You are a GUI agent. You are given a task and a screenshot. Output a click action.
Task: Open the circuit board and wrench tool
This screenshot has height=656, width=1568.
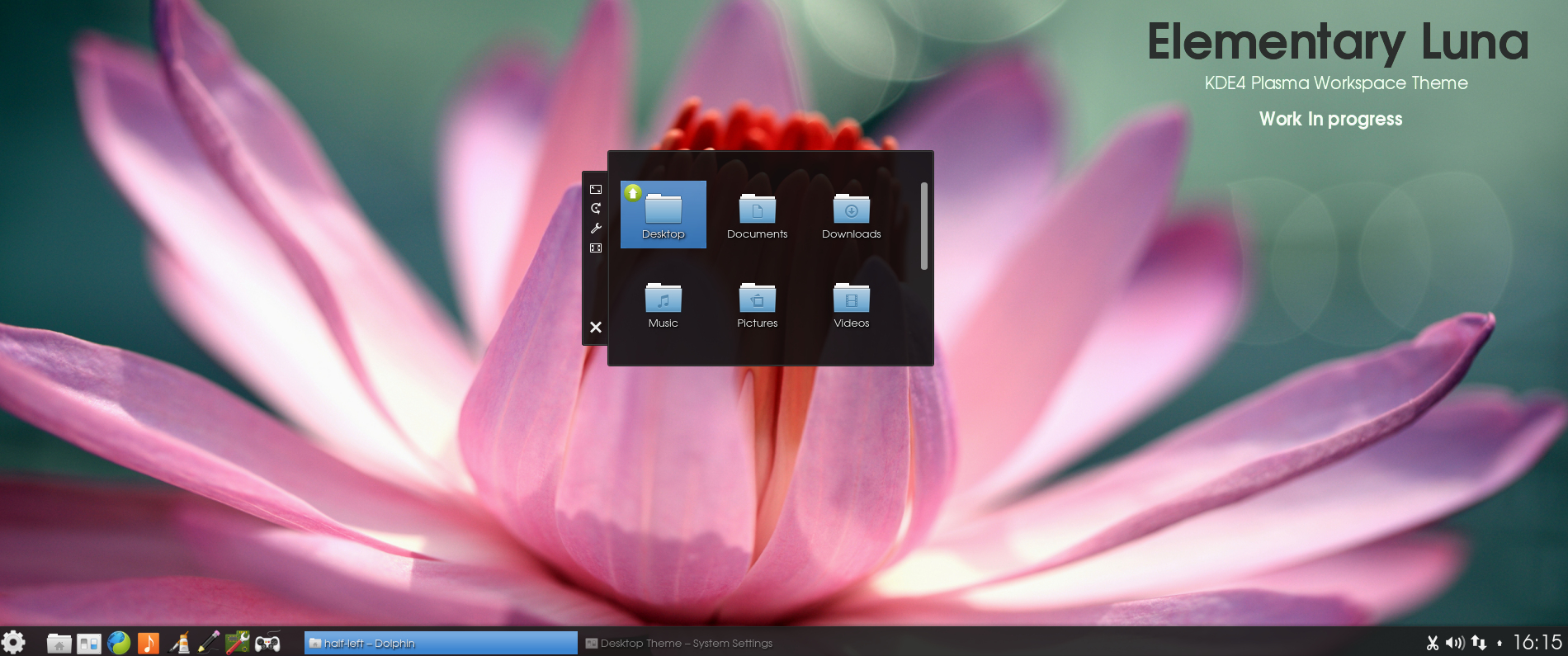238,643
